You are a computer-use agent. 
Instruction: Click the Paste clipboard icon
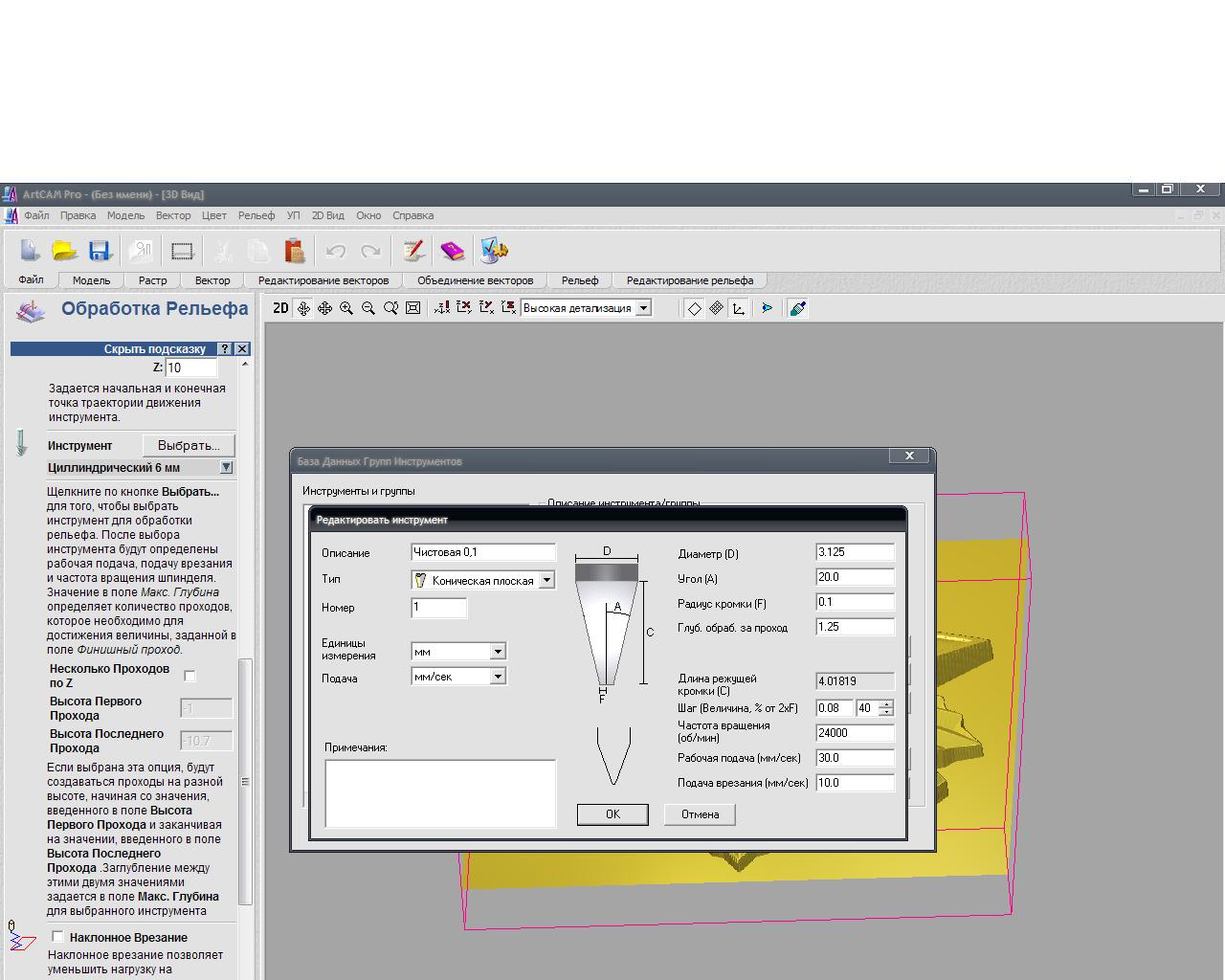295,251
